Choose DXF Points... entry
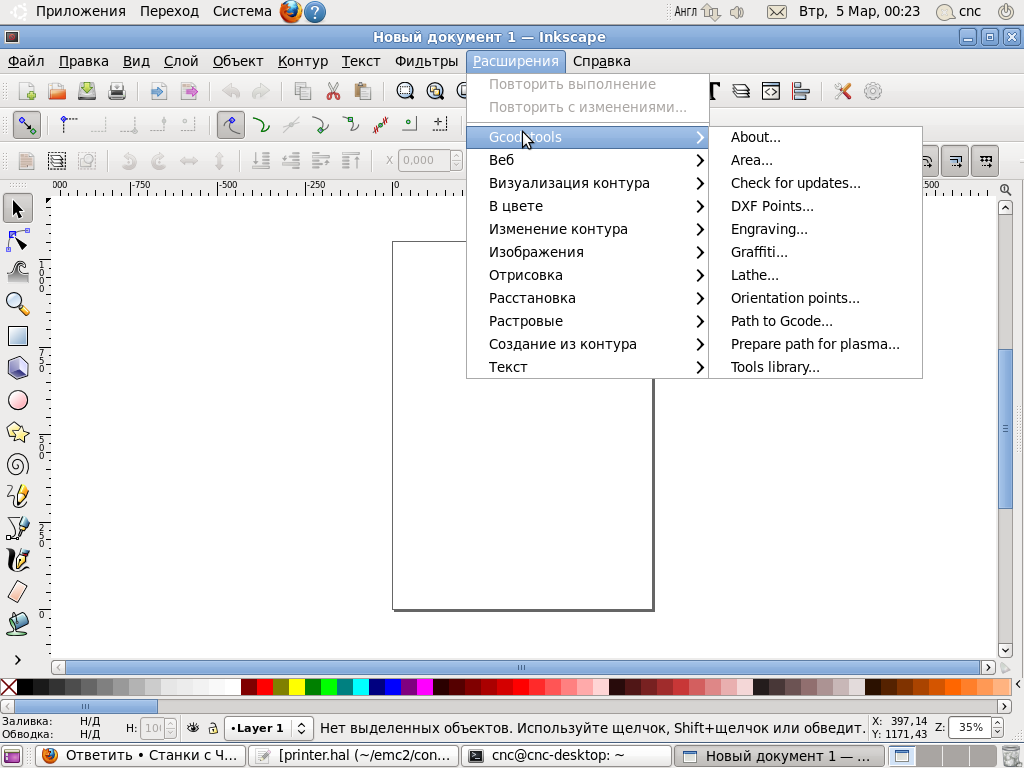The width and height of the screenshot is (1024, 768). (x=815, y=206)
